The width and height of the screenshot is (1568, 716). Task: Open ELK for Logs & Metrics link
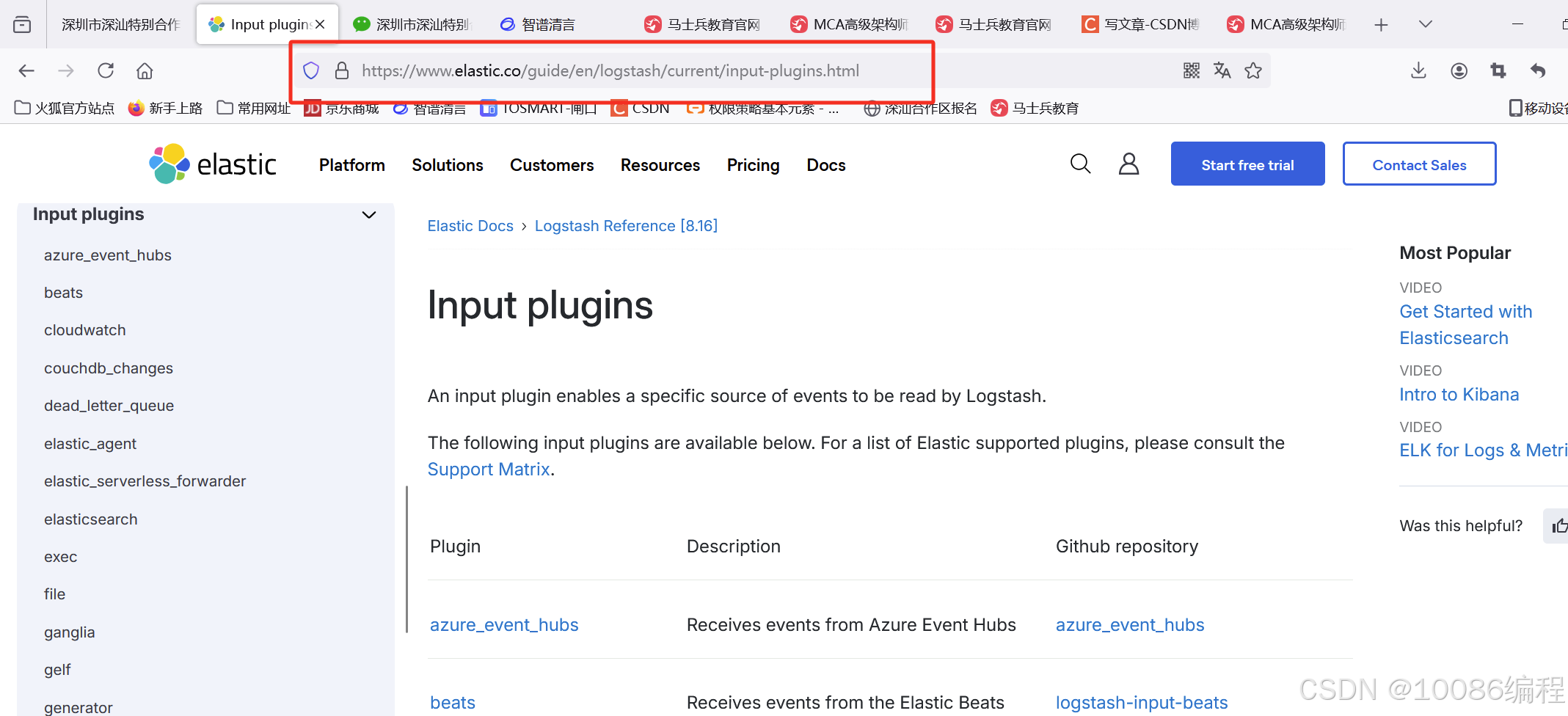(x=1483, y=450)
